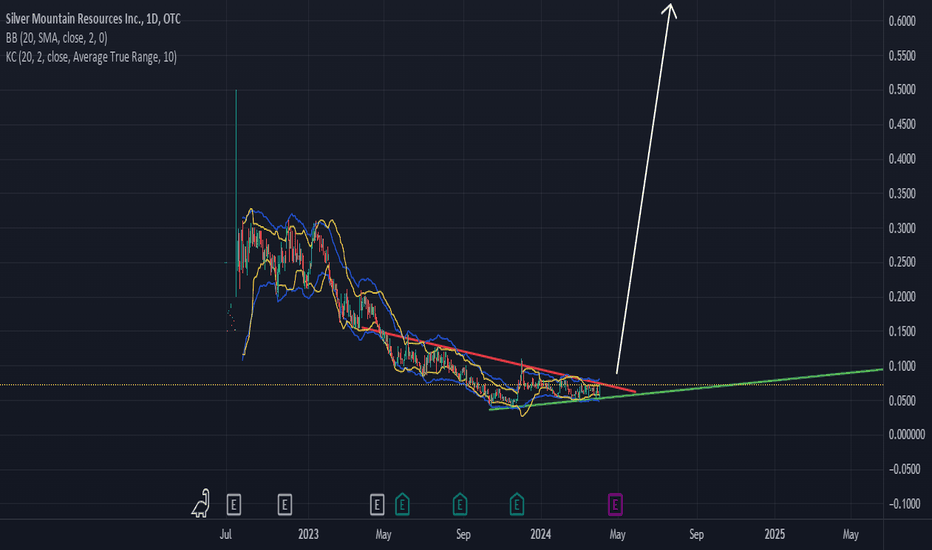This screenshot has height=550, width=932.
Task: Select the red descending trendline
Action: pos(499,360)
